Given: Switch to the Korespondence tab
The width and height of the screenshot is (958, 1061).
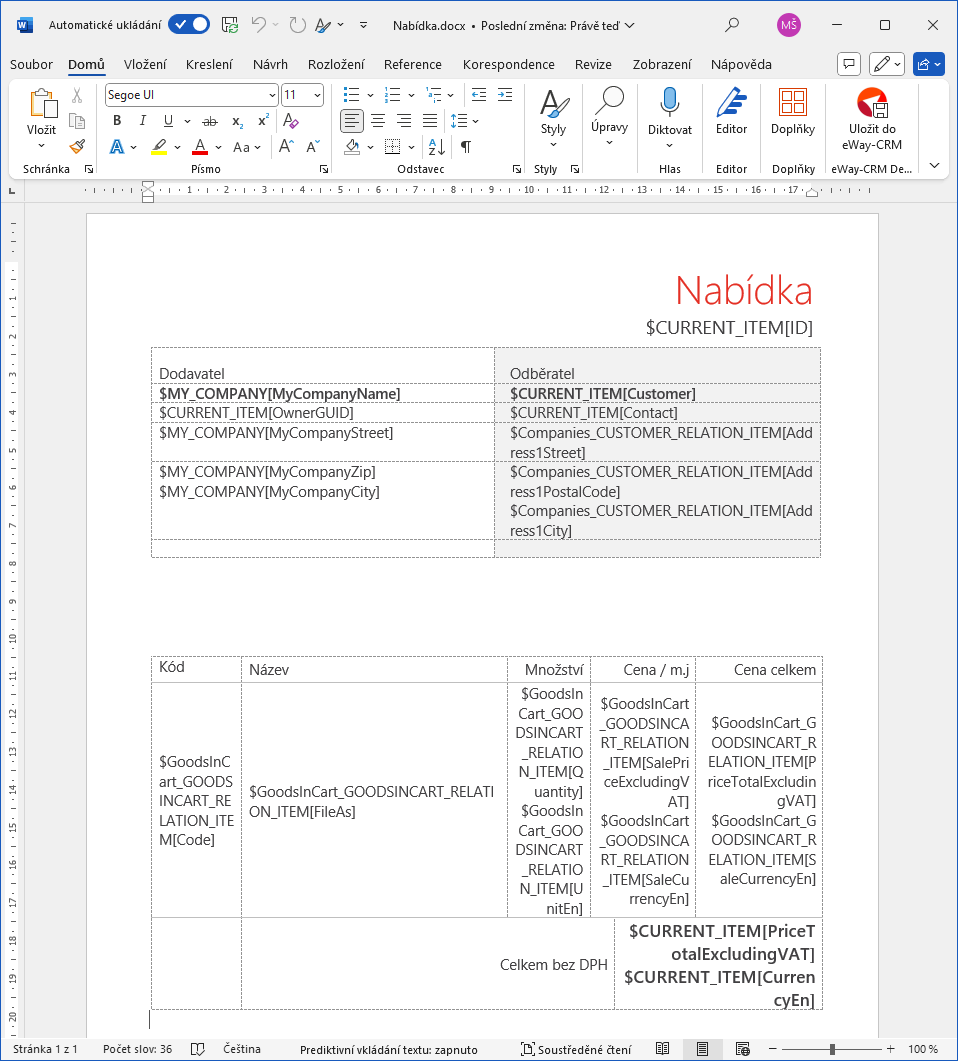Looking at the screenshot, I should point(508,64).
